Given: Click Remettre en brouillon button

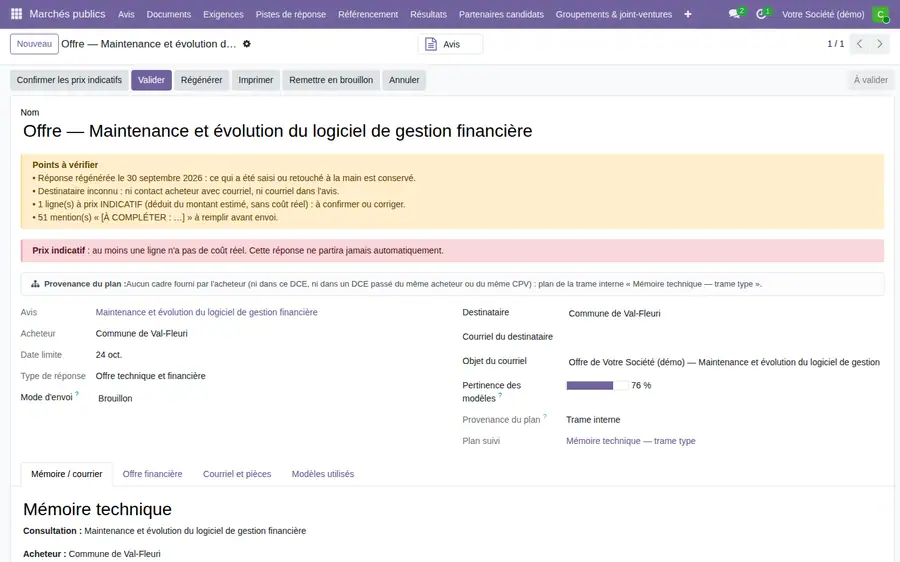Looking at the screenshot, I should (x=331, y=80).
